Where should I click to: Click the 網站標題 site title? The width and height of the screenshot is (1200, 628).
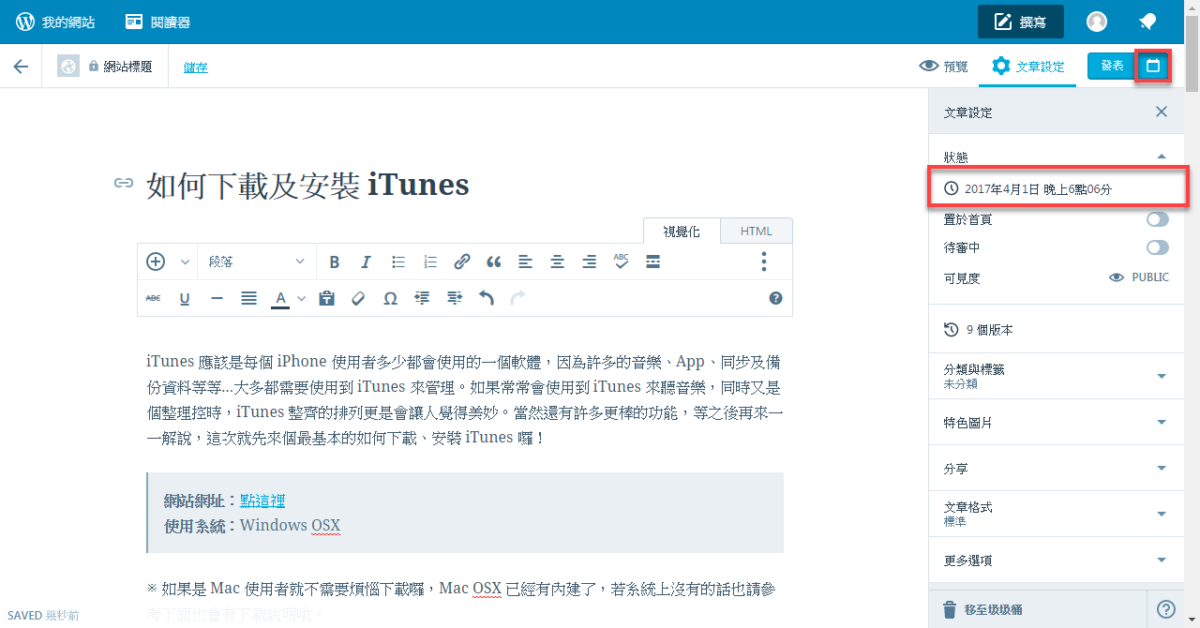(x=128, y=66)
